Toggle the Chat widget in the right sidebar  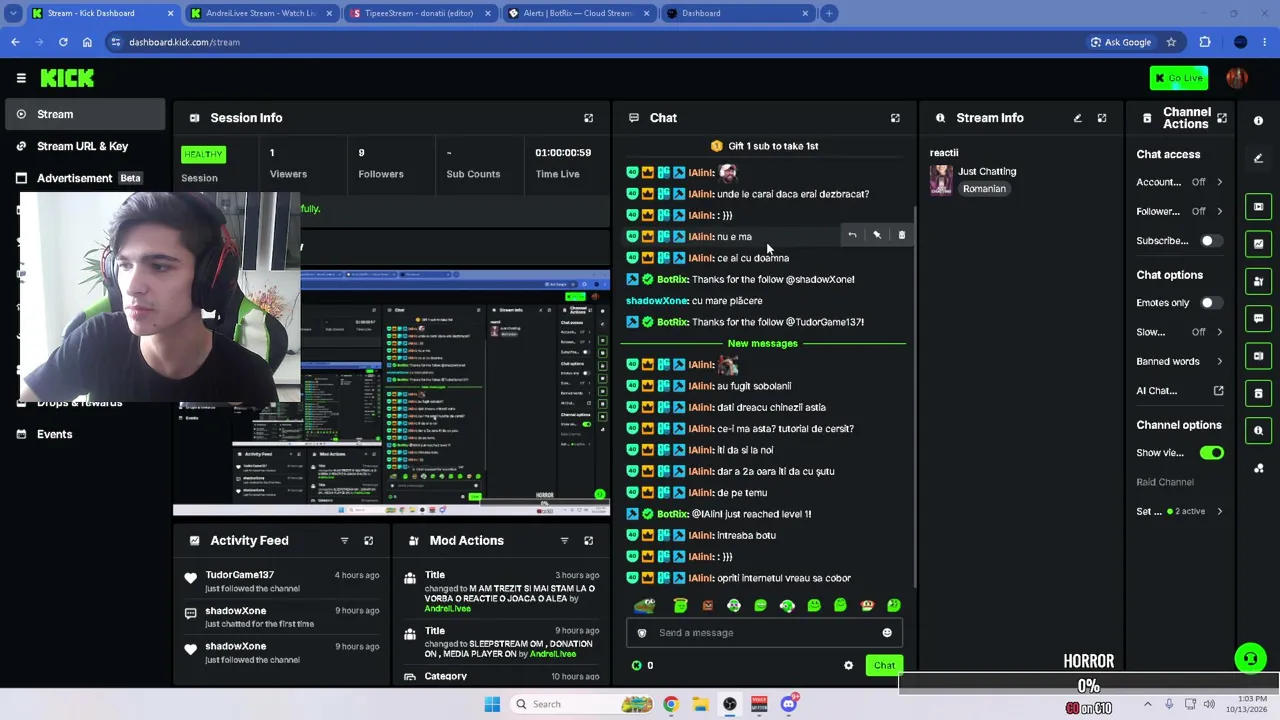[1258, 319]
